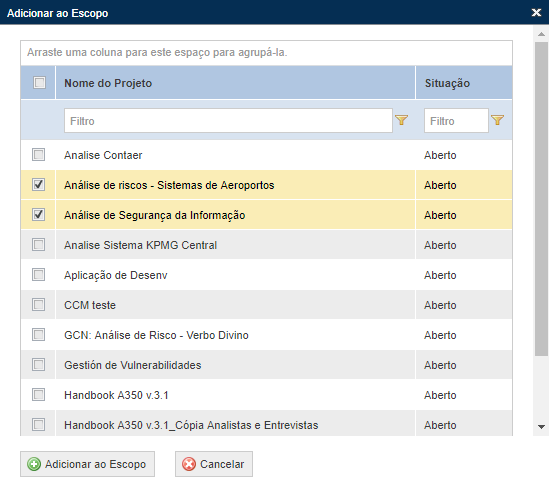Check the Gestión de Vulnerabilidades checkbox
The width and height of the screenshot is (549, 494).
[x=39, y=364]
